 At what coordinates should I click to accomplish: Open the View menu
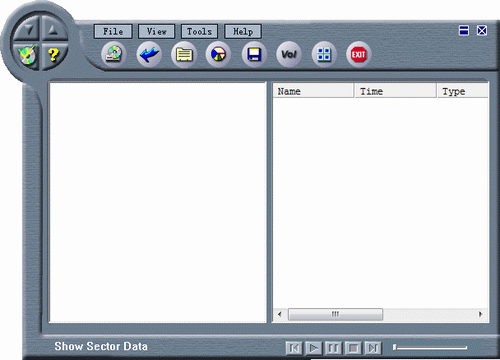pos(156,32)
